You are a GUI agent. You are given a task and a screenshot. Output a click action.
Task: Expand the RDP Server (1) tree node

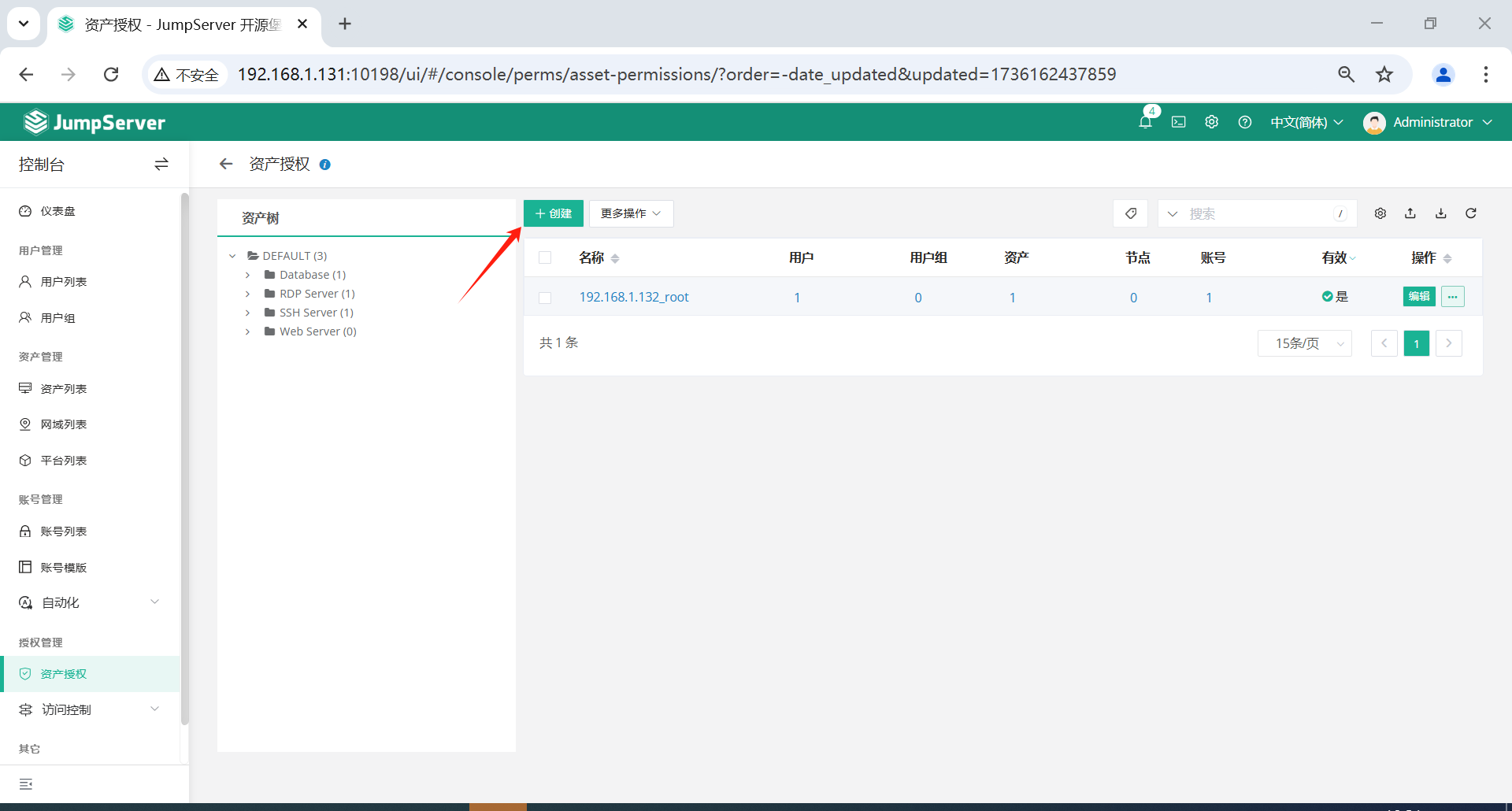247,294
